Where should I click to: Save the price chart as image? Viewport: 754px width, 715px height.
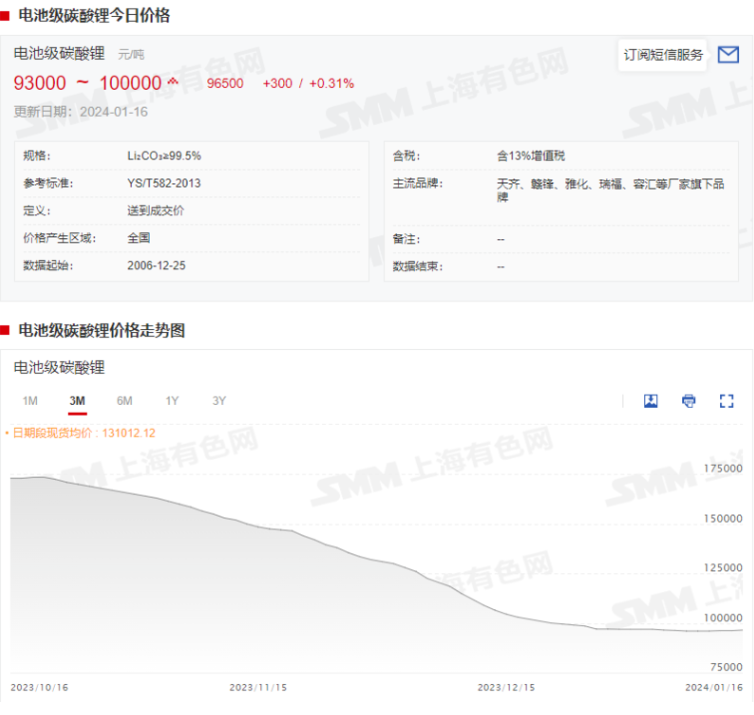650,401
